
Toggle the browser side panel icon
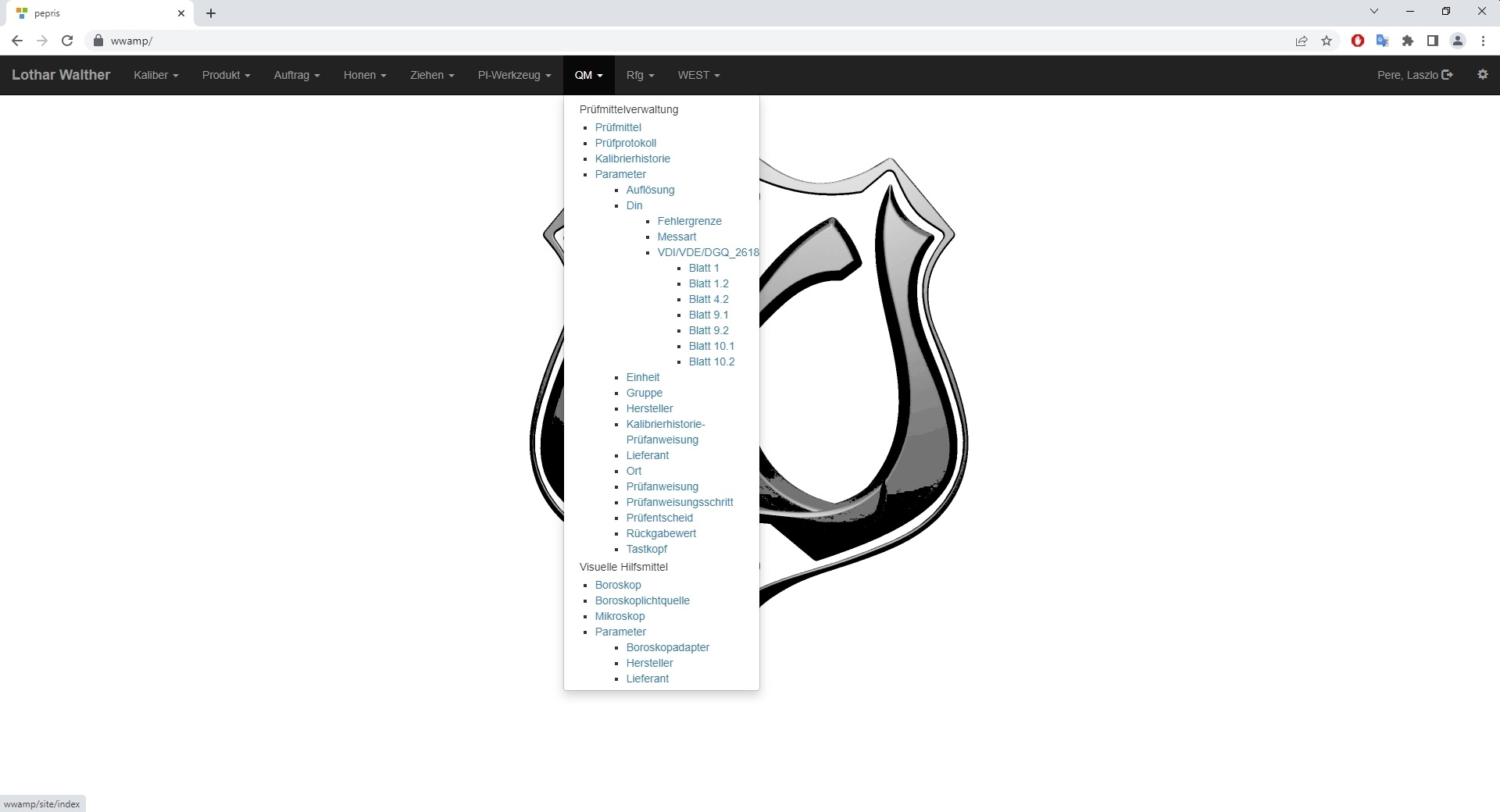1433,41
